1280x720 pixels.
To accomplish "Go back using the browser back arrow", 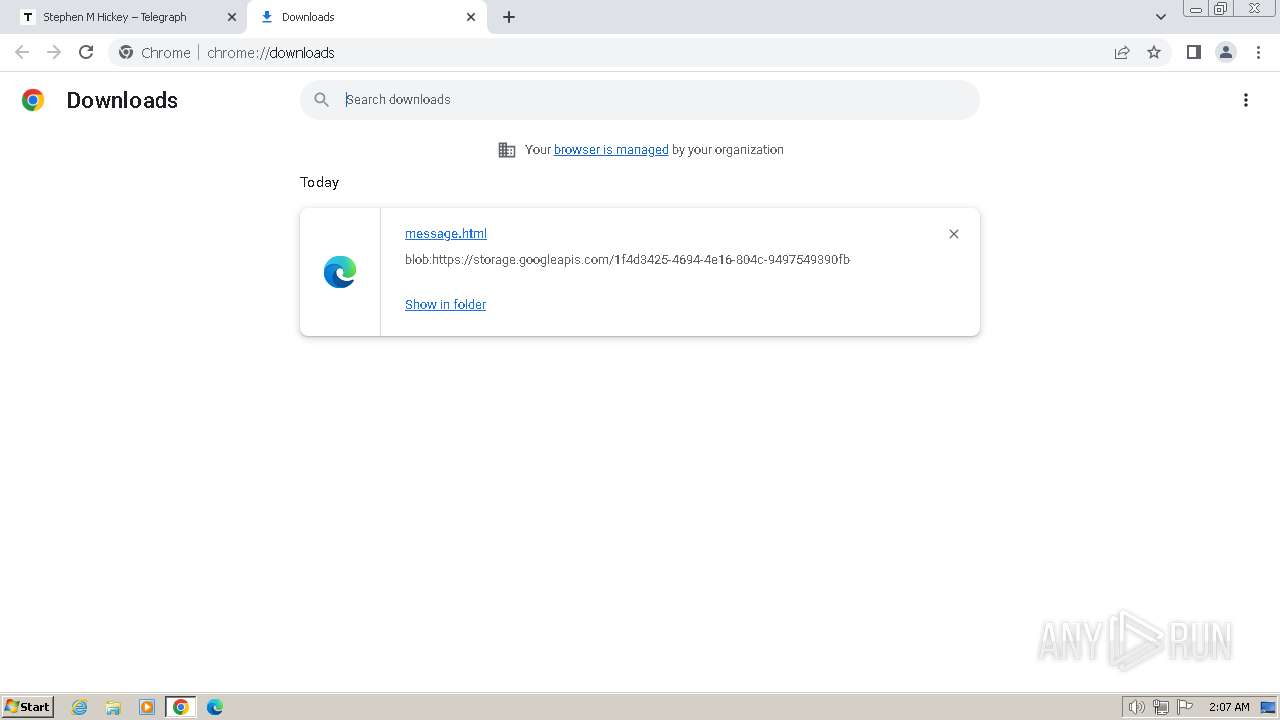I will [22, 52].
